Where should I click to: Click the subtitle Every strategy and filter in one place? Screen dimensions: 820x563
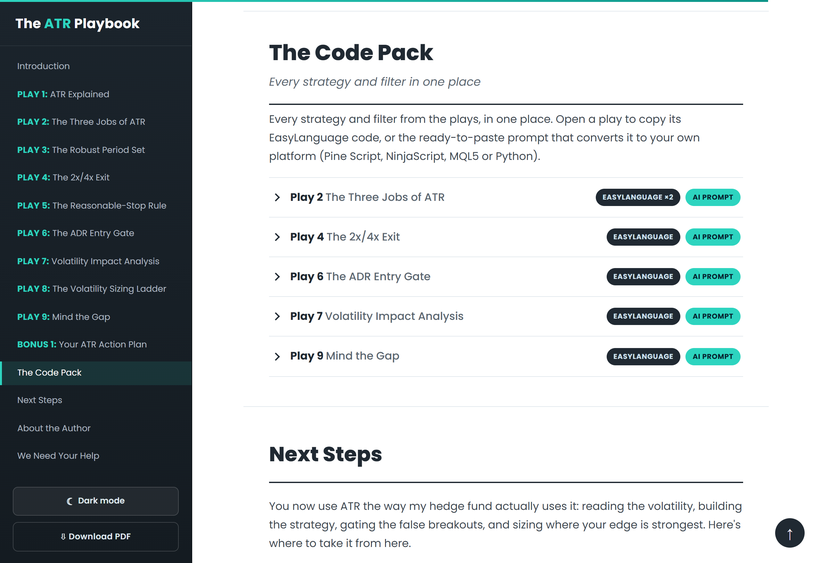[374, 82]
